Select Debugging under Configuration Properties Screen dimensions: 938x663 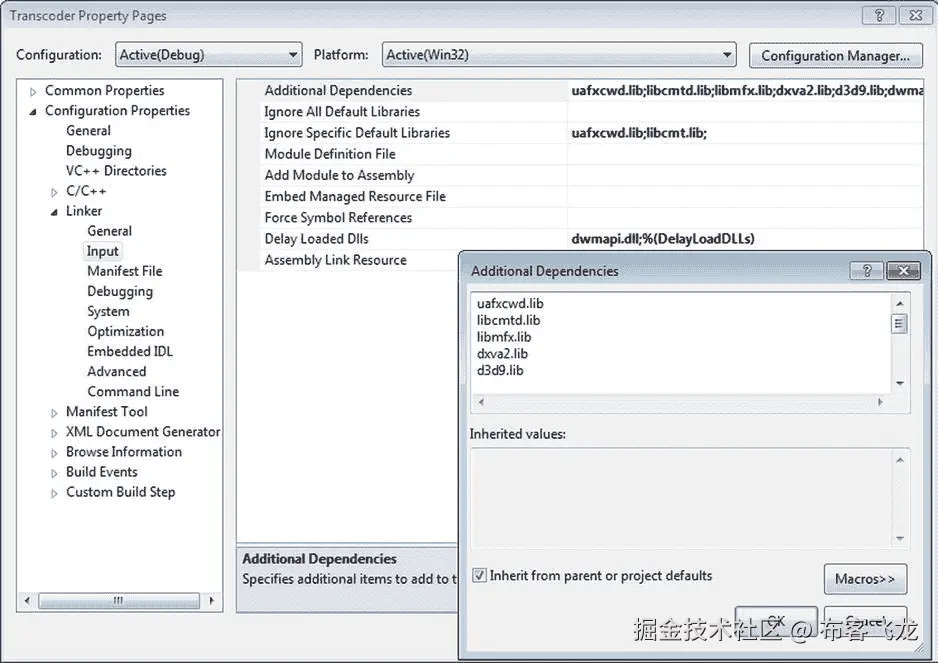click(99, 150)
